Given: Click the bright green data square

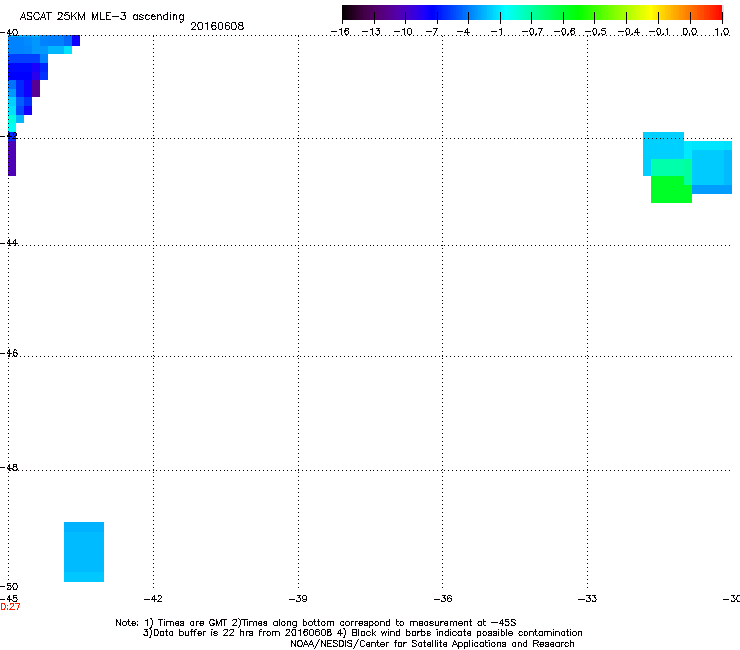Looking at the screenshot, I should pos(671,189).
